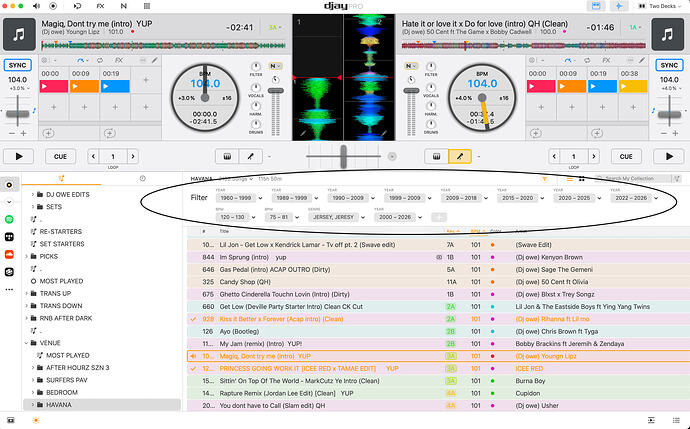Select My Collection vinyl icon in sidebar
Screen dimensions: 690x429
[9, 185]
